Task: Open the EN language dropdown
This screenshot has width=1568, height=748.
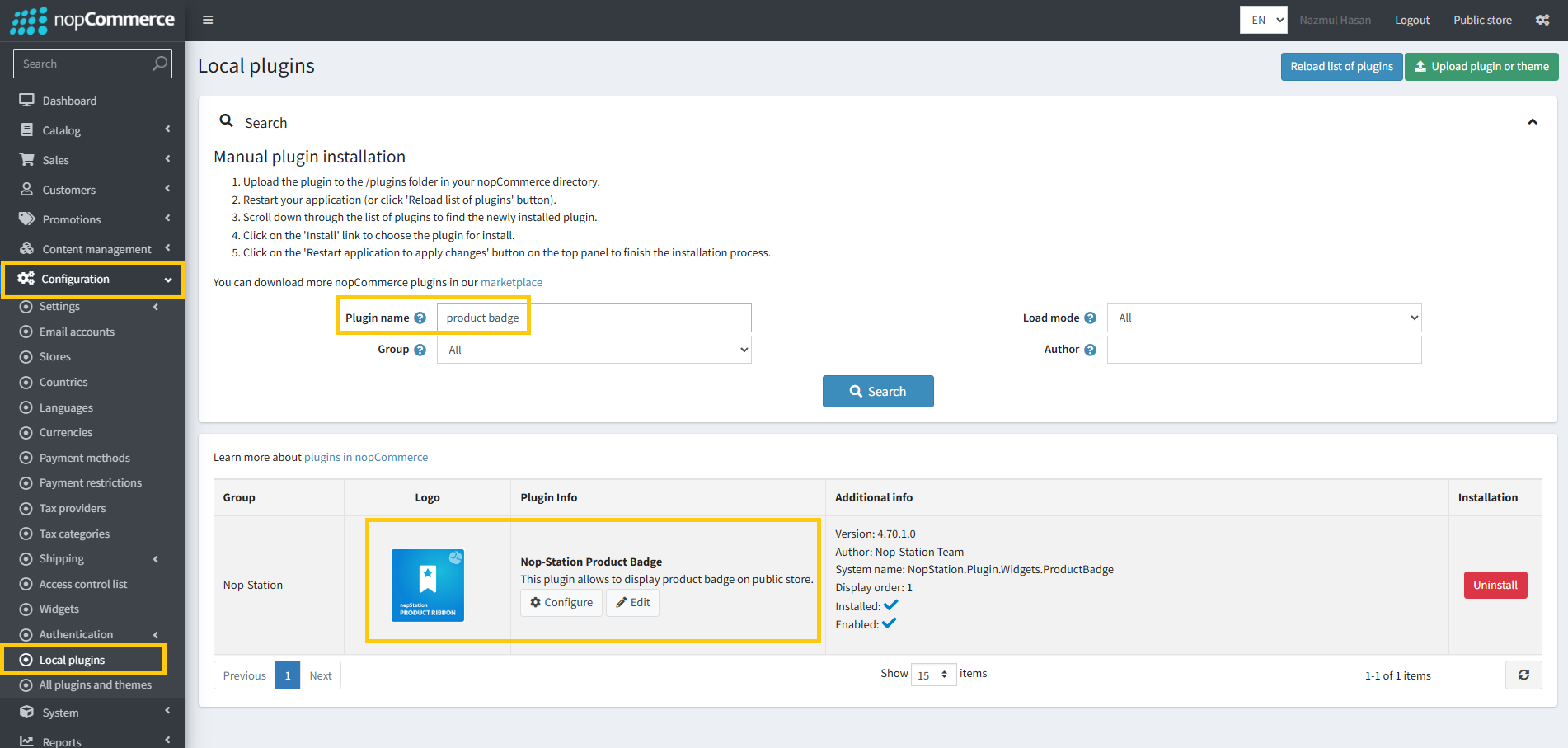Action: coord(1264,20)
